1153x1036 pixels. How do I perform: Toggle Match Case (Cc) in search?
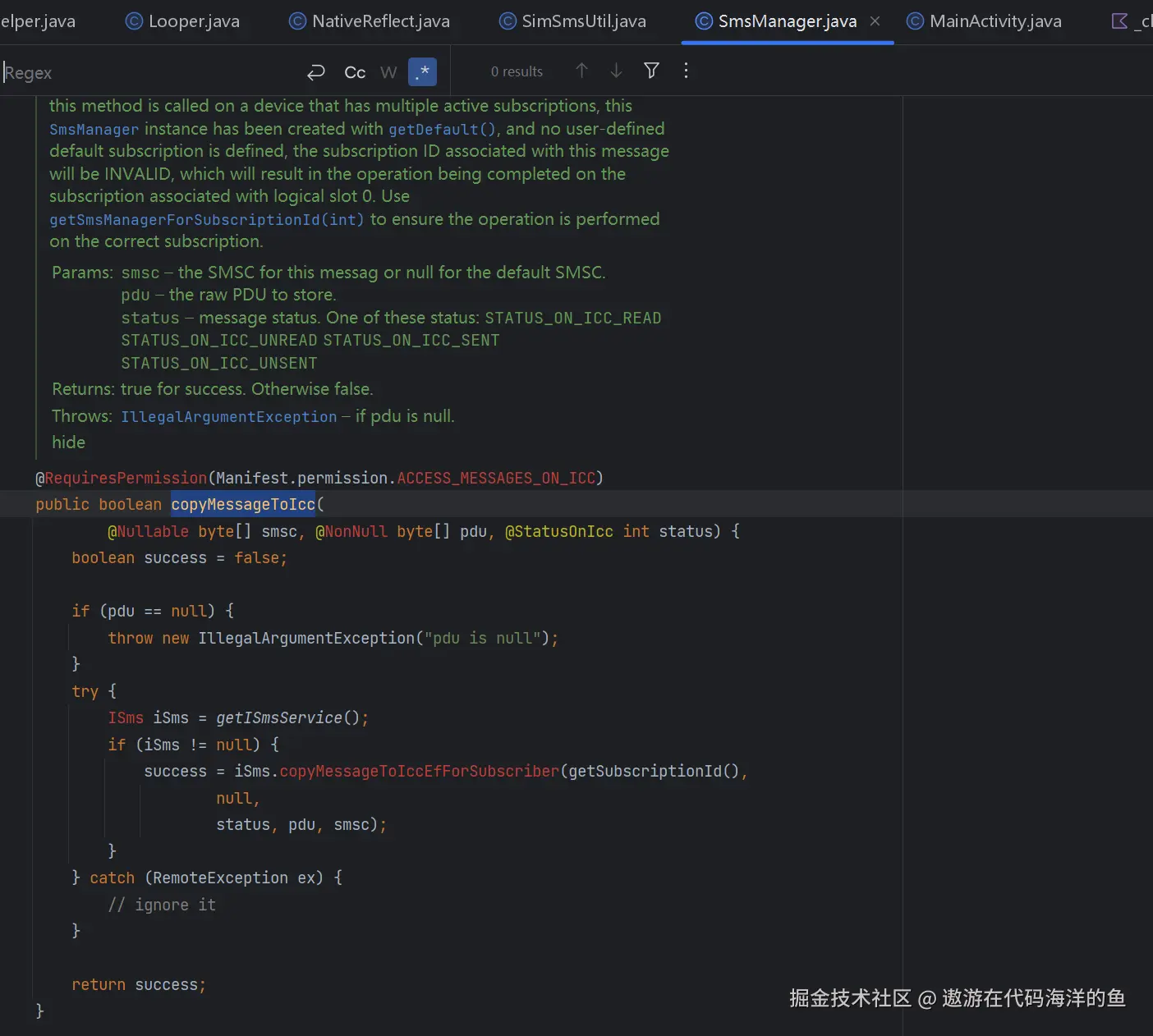[x=355, y=72]
